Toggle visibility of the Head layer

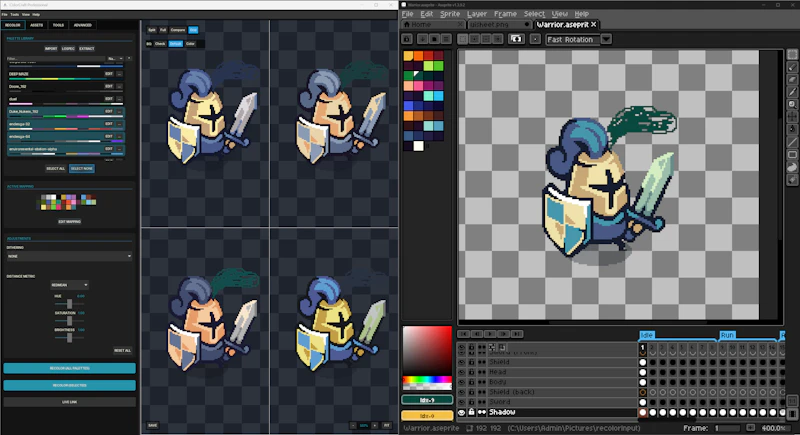point(462,372)
